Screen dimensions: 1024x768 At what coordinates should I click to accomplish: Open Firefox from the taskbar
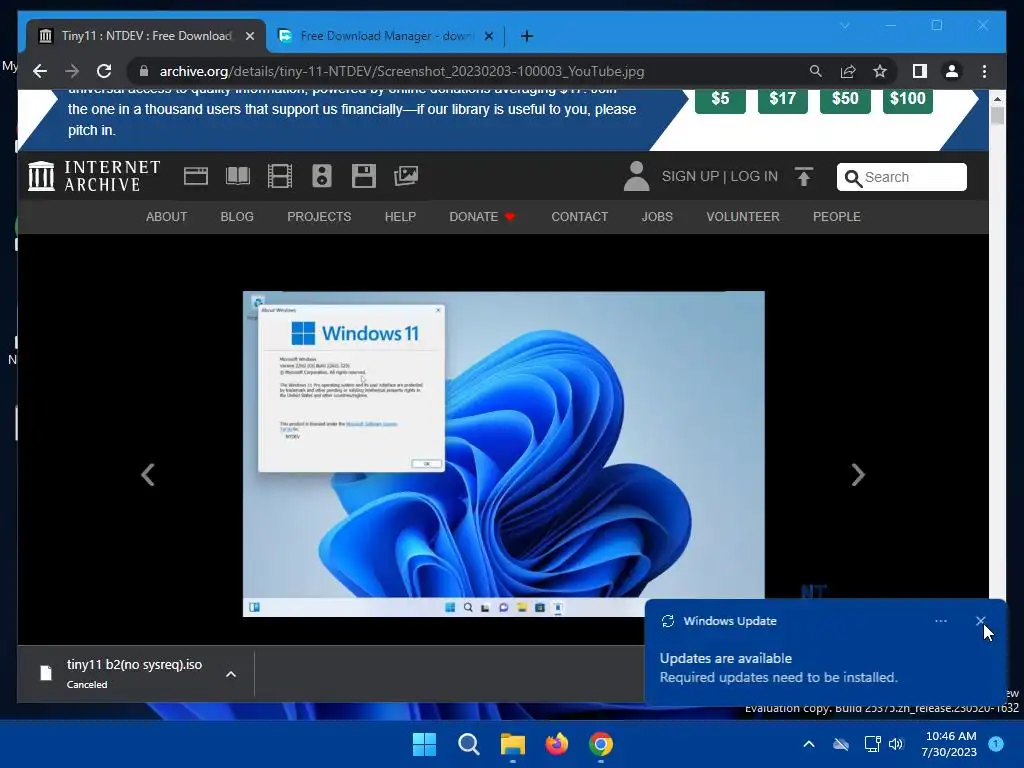pyautogui.click(x=556, y=744)
